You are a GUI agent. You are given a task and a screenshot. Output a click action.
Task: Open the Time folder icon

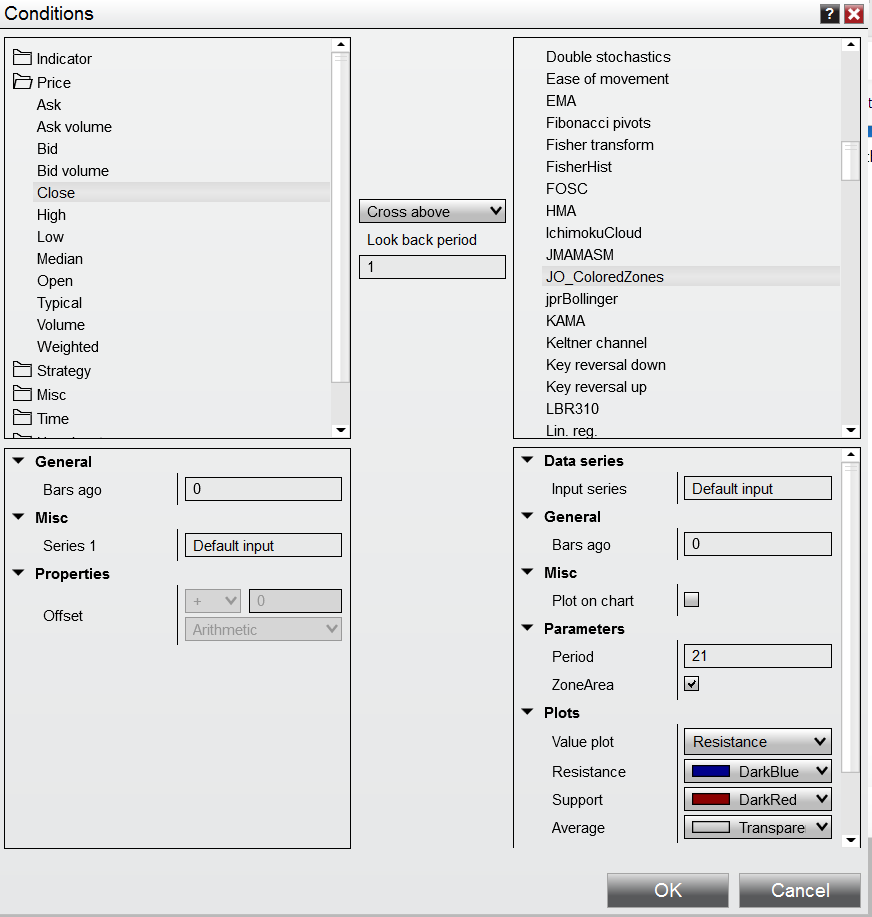22,418
